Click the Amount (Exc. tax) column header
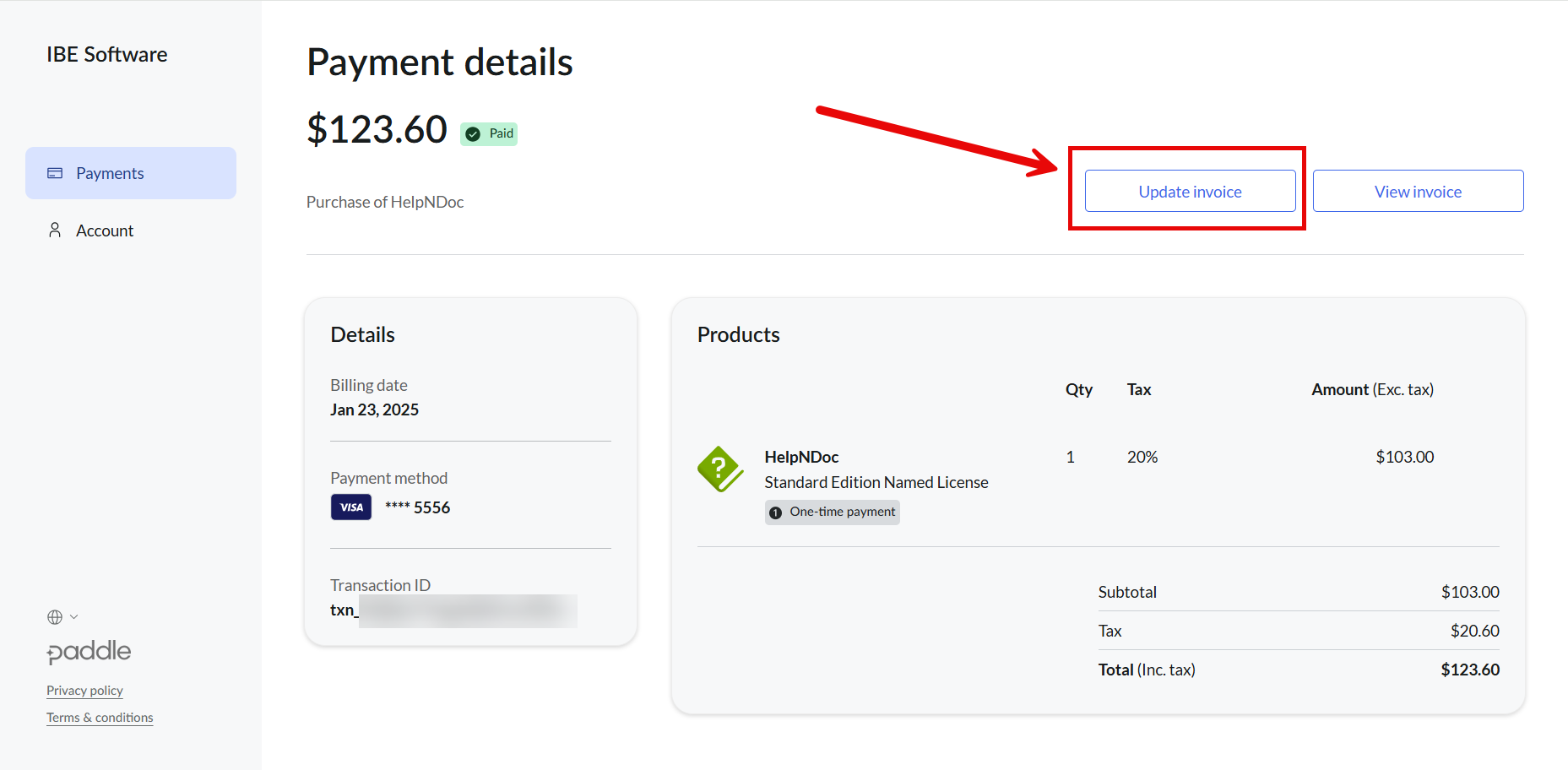The height and width of the screenshot is (770, 1568). point(1372,389)
